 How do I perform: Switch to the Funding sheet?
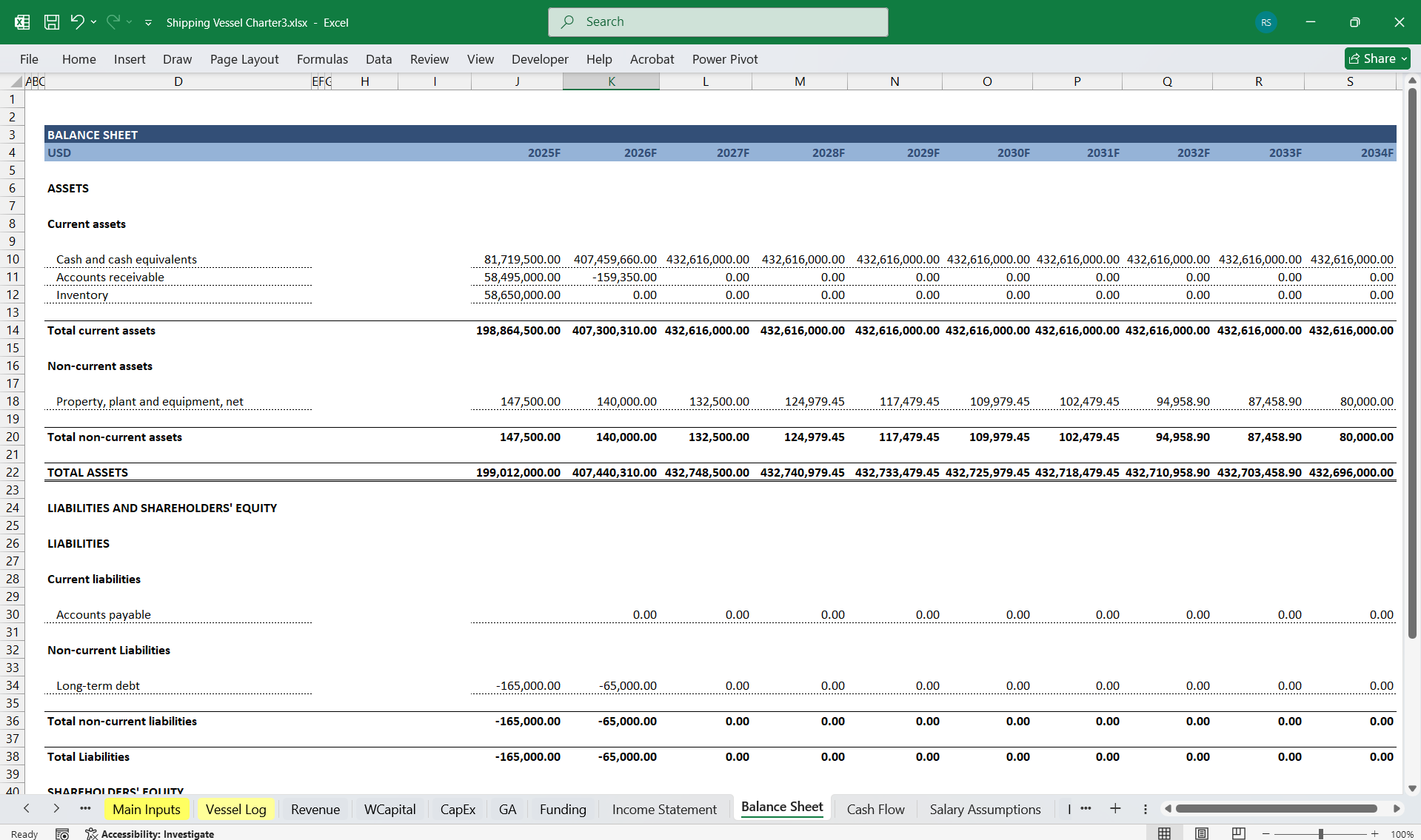pyautogui.click(x=563, y=809)
